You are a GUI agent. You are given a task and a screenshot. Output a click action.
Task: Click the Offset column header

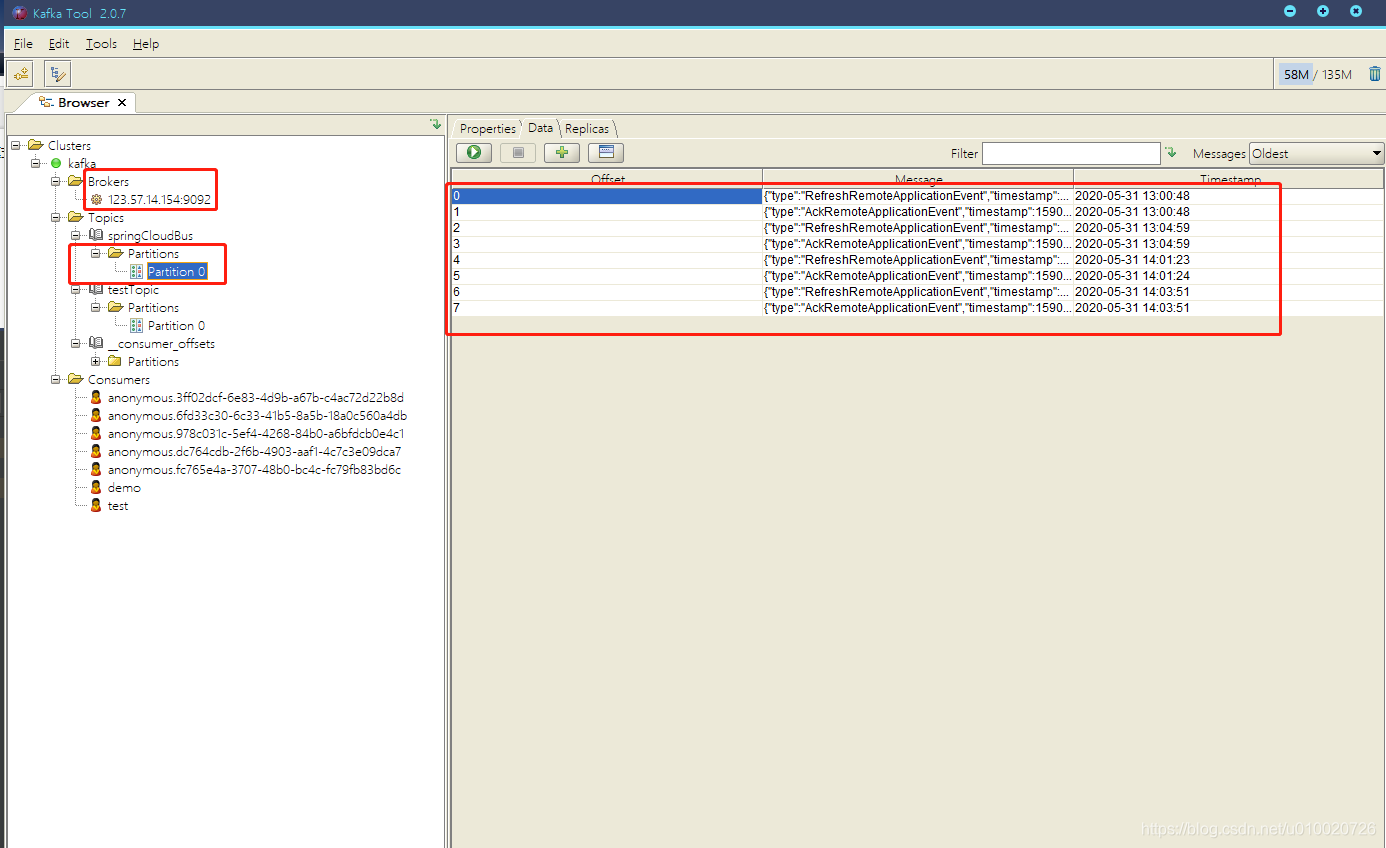(x=607, y=178)
